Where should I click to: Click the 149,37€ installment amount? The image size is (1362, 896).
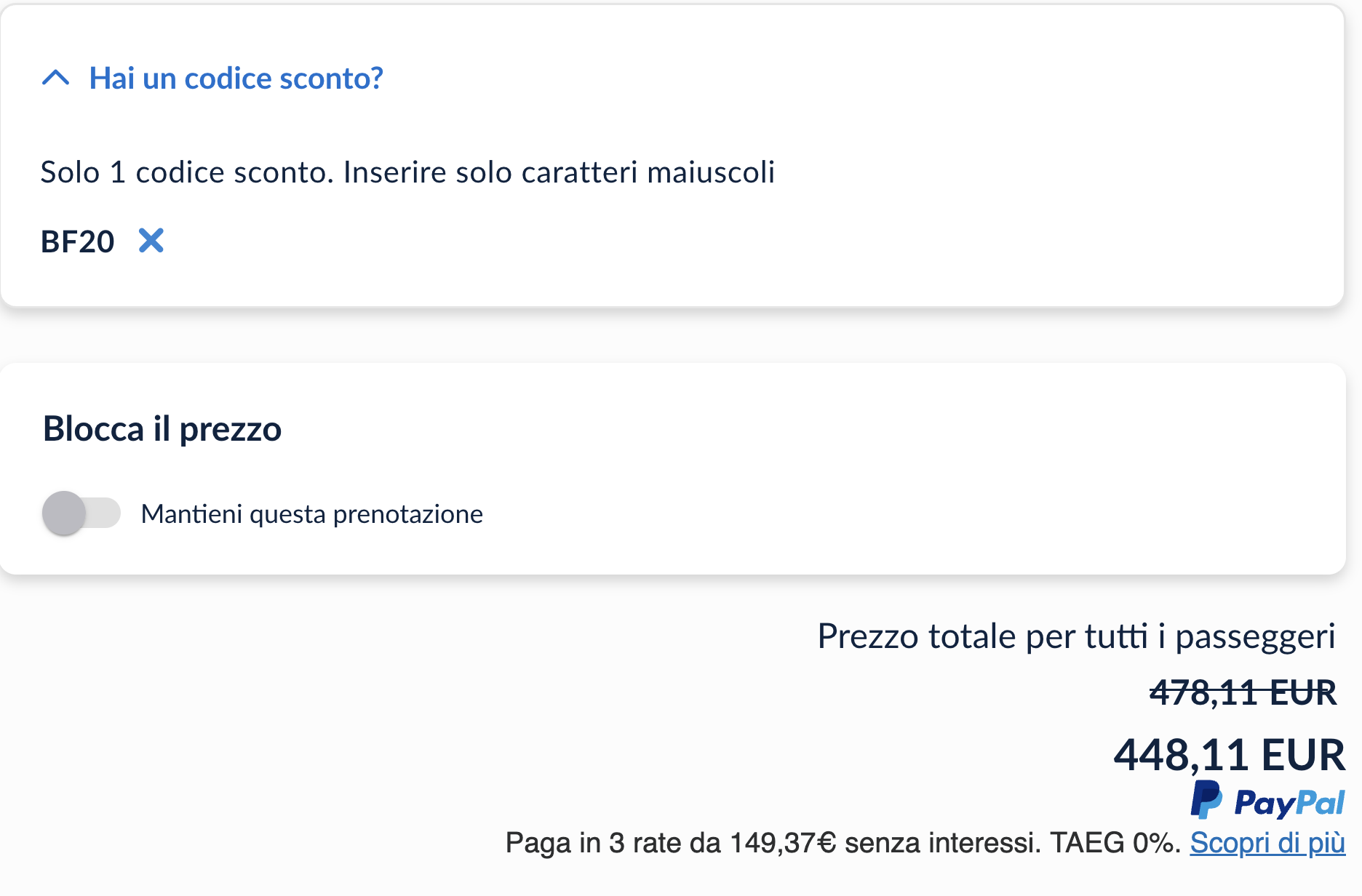783,843
